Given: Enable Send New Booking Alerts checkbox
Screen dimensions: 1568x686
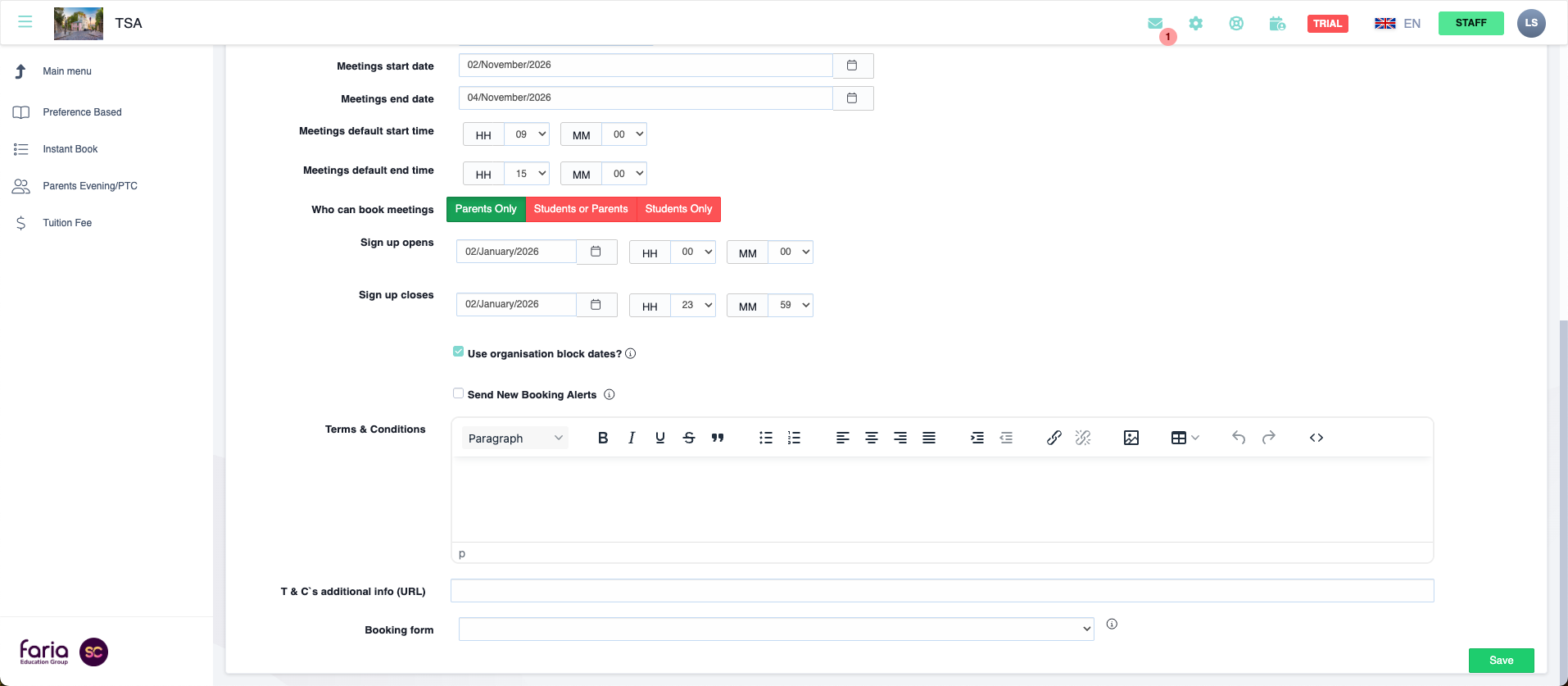Looking at the screenshot, I should click(459, 393).
